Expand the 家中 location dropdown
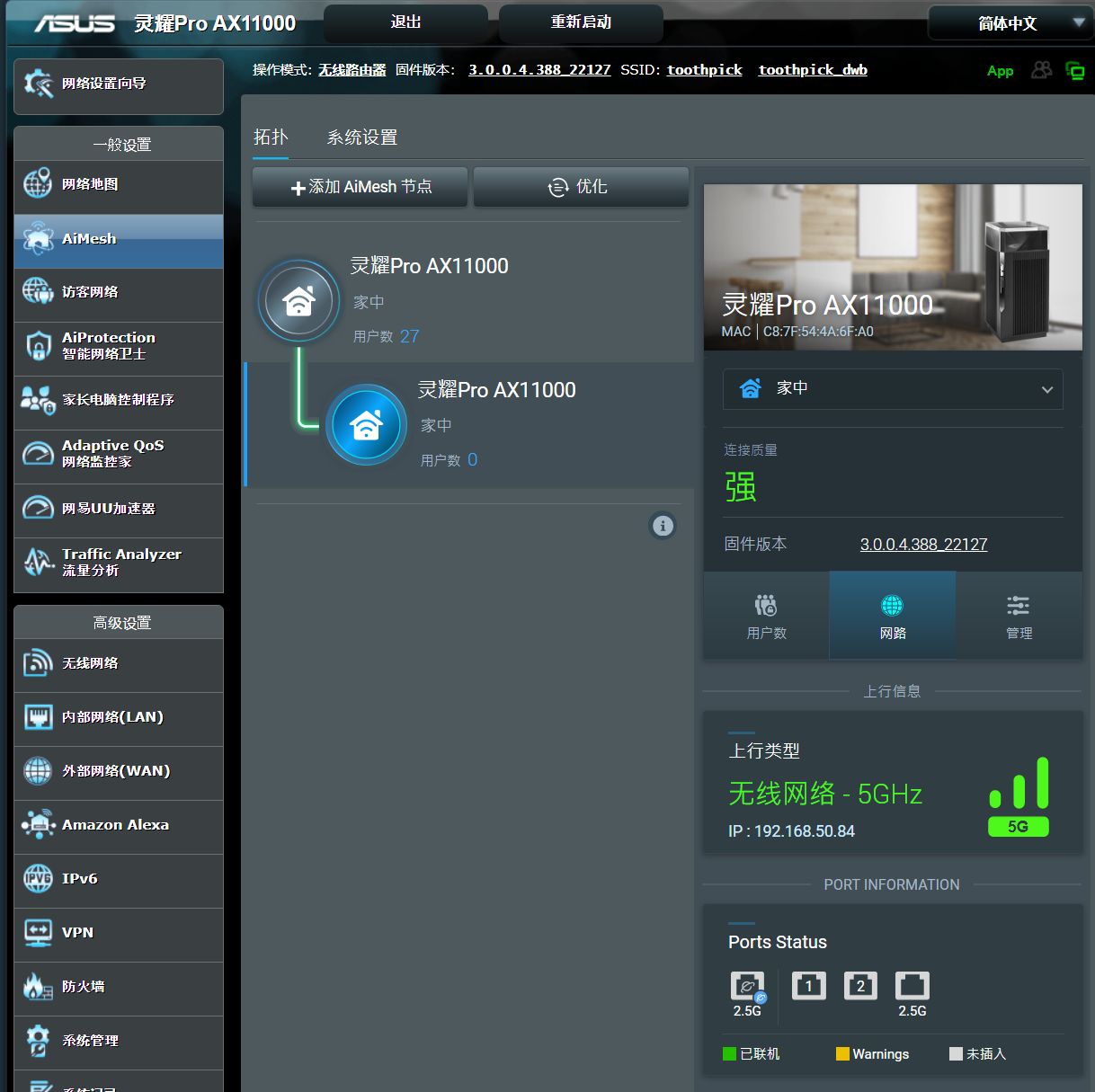1095x1092 pixels. [893, 389]
